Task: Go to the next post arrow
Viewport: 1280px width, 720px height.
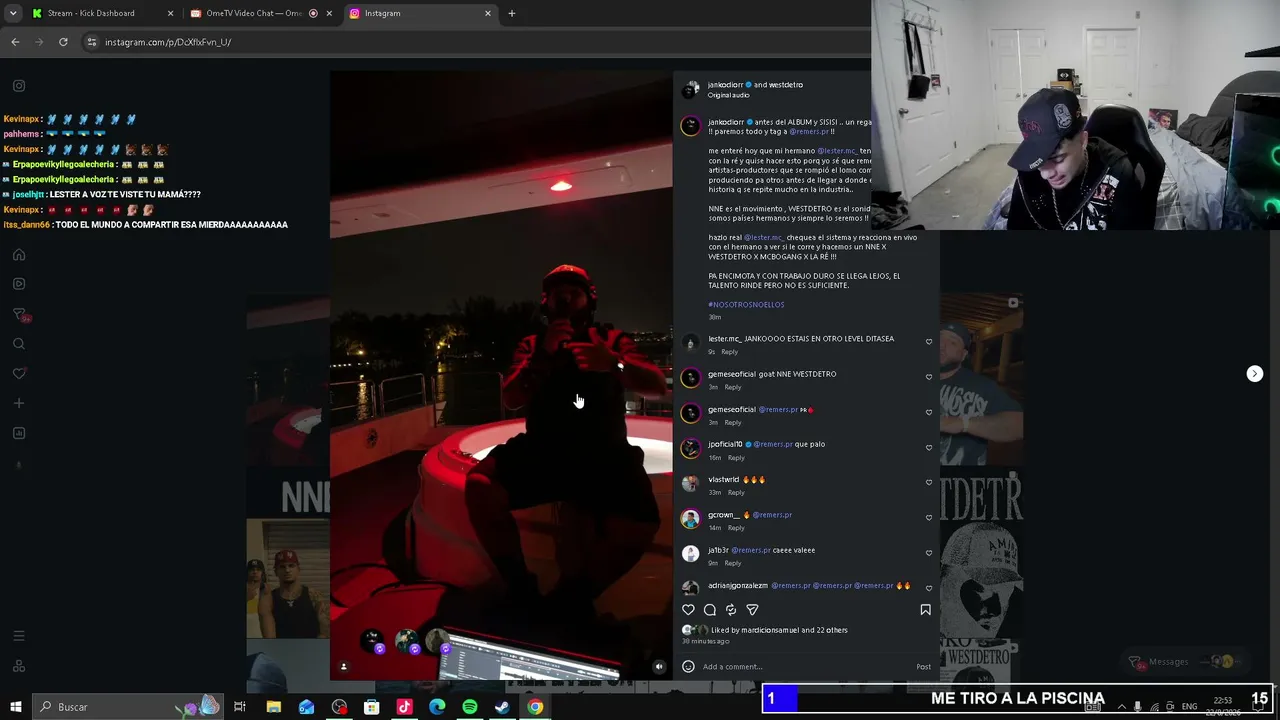Action: coord(1255,373)
